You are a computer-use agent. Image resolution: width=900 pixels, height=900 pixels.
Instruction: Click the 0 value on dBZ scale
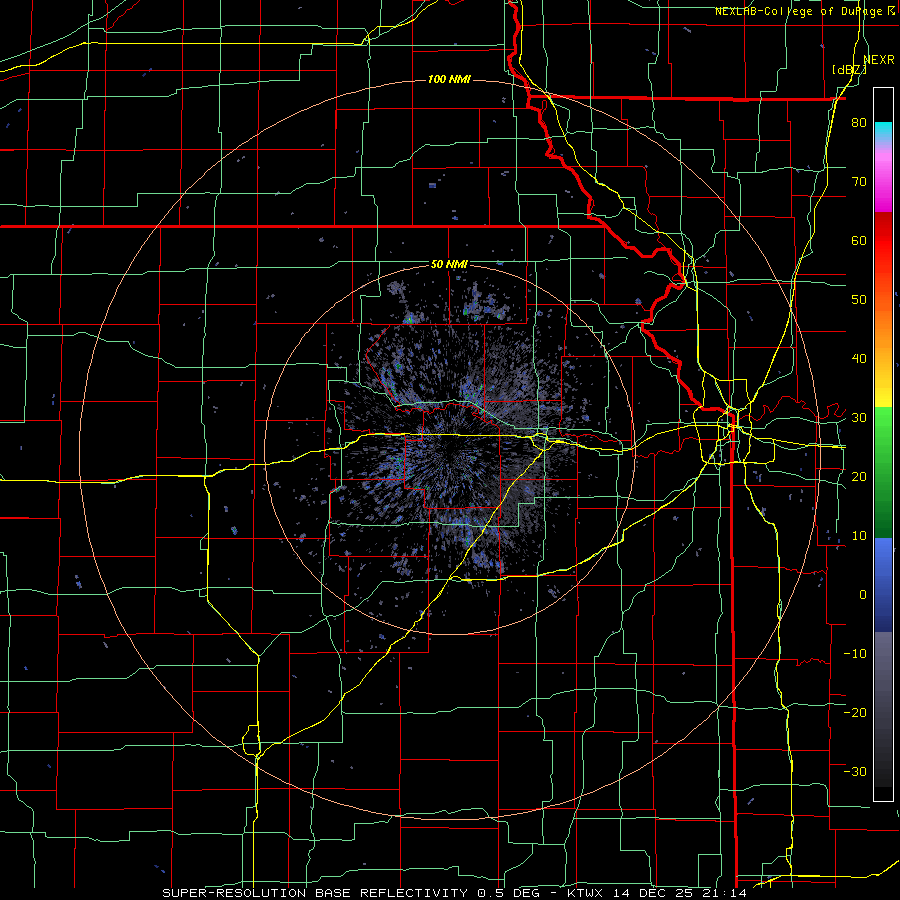(862, 595)
